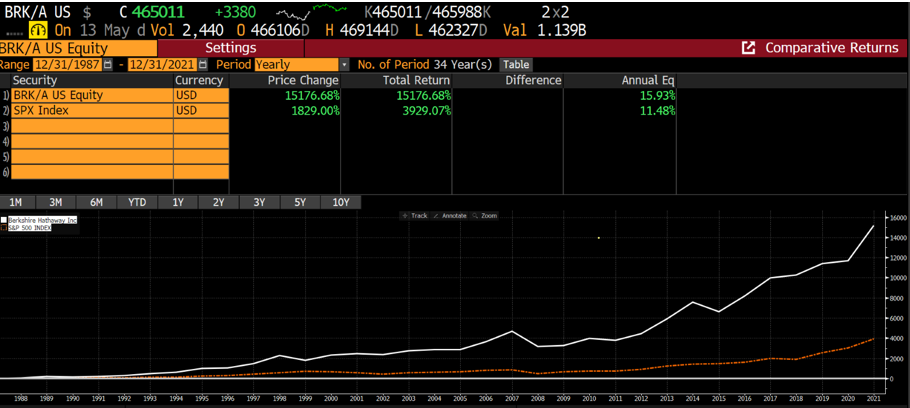Set the chart range to 3Y
Screen dimensions: 910x408
pyautogui.click(x=259, y=202)
